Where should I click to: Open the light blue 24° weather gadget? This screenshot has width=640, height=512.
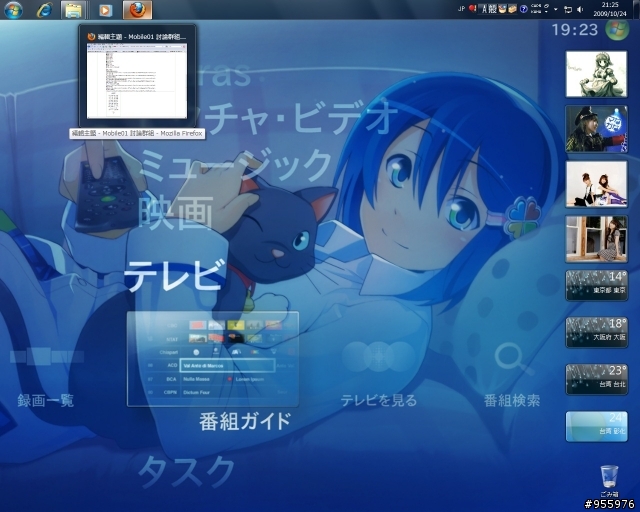coord(596,426)
